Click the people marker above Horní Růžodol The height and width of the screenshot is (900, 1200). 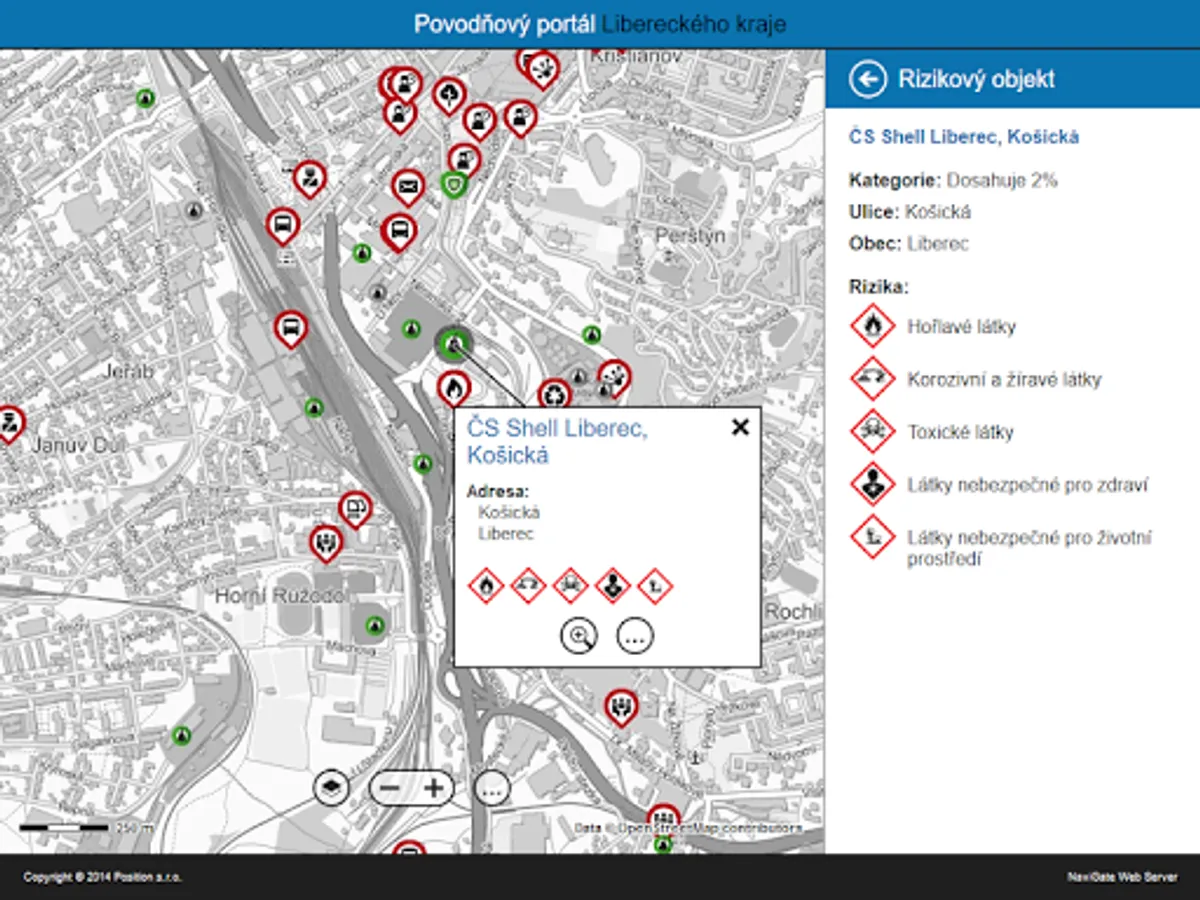tap(324, 544)
